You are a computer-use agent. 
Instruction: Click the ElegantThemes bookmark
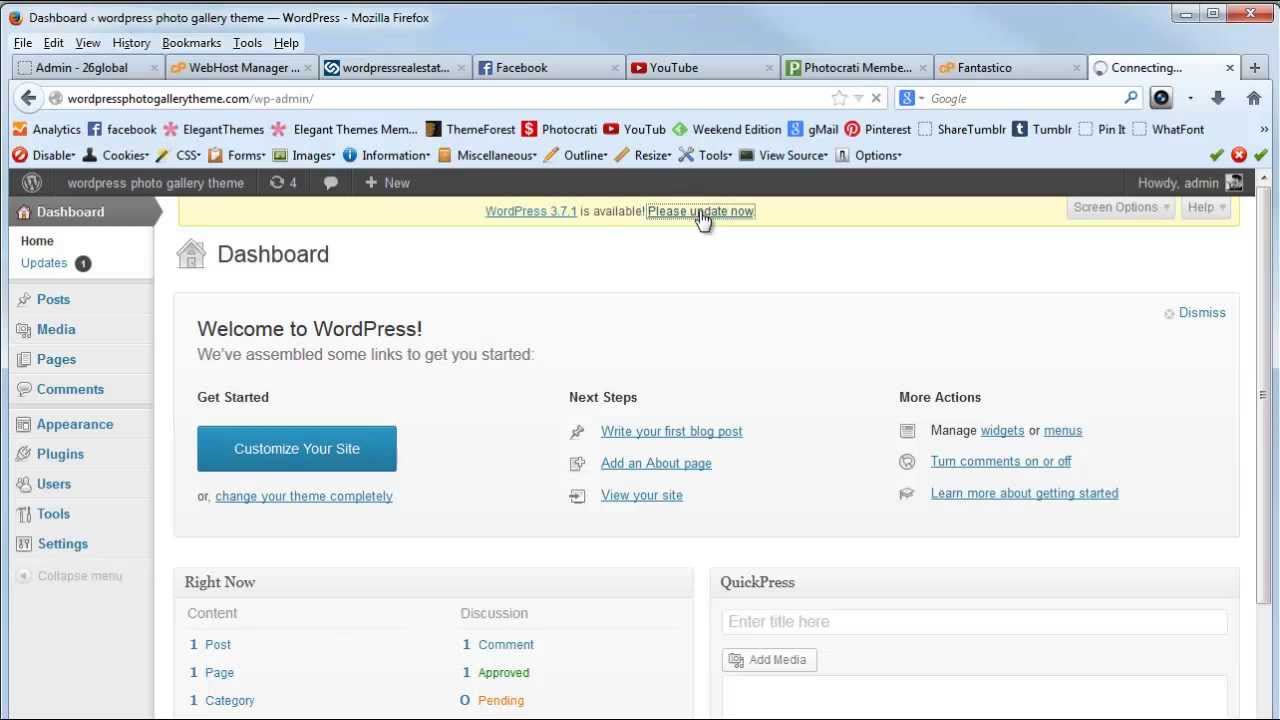[x=214, y=129]
